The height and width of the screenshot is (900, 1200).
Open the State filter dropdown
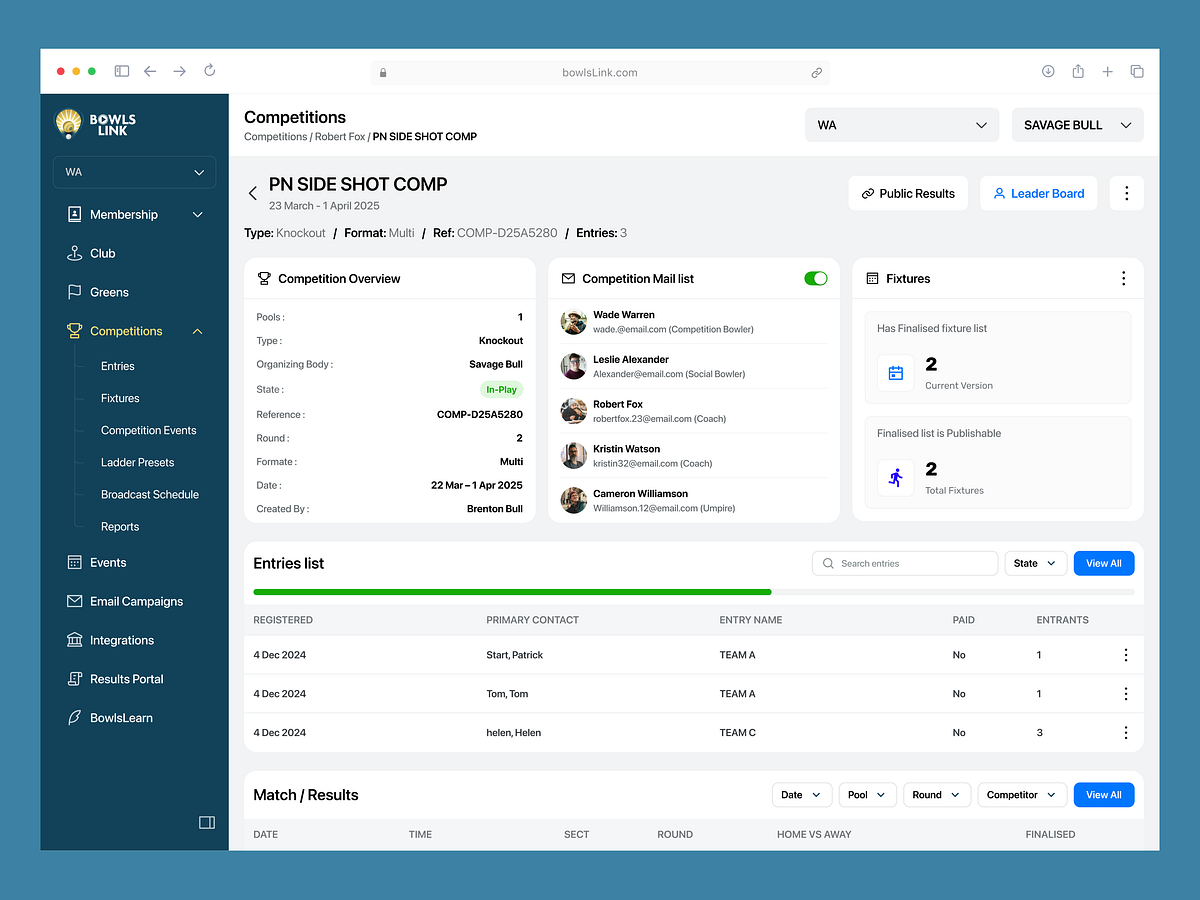tap(1036, 563)
